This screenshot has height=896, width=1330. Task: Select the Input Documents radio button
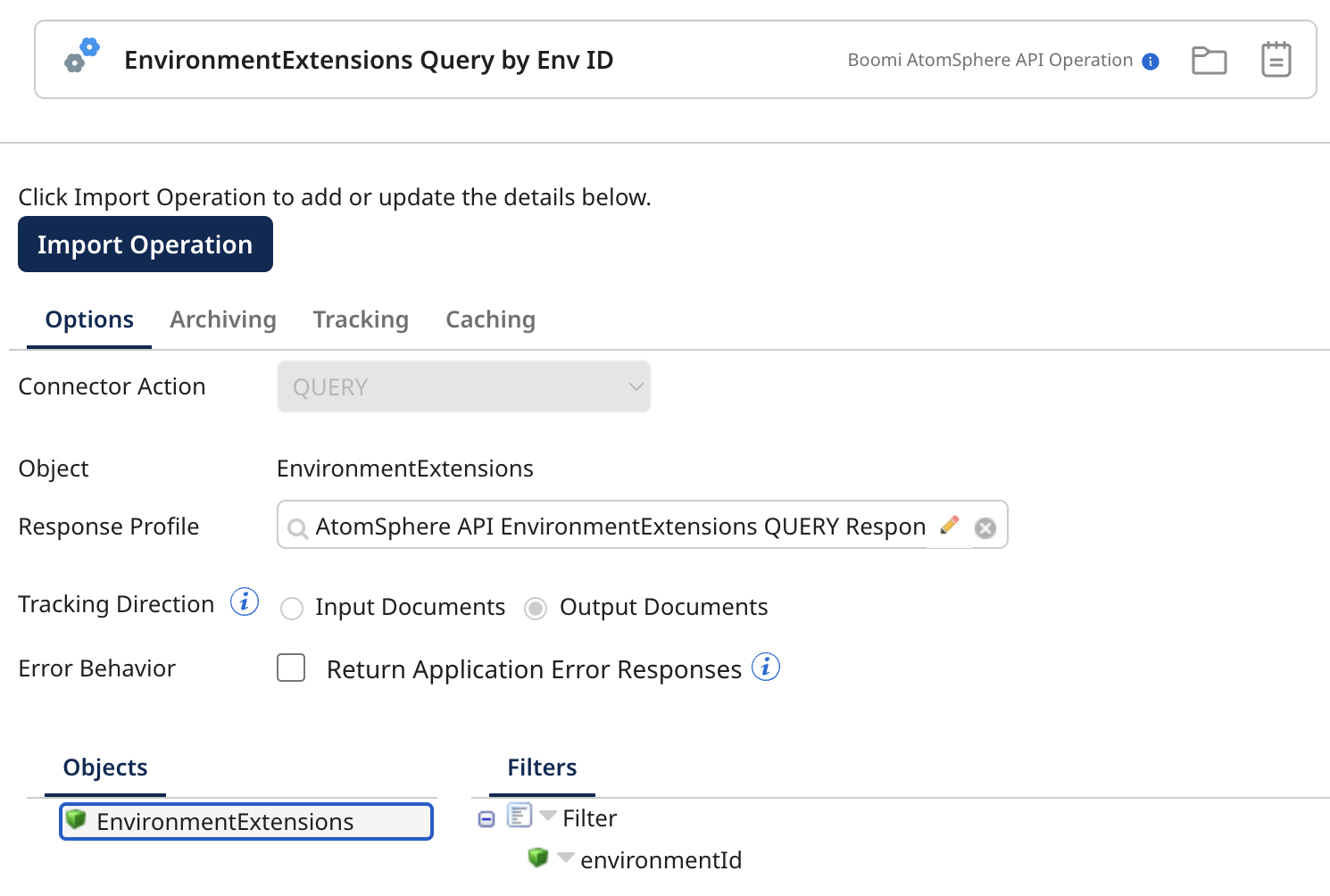pos(291,608)
